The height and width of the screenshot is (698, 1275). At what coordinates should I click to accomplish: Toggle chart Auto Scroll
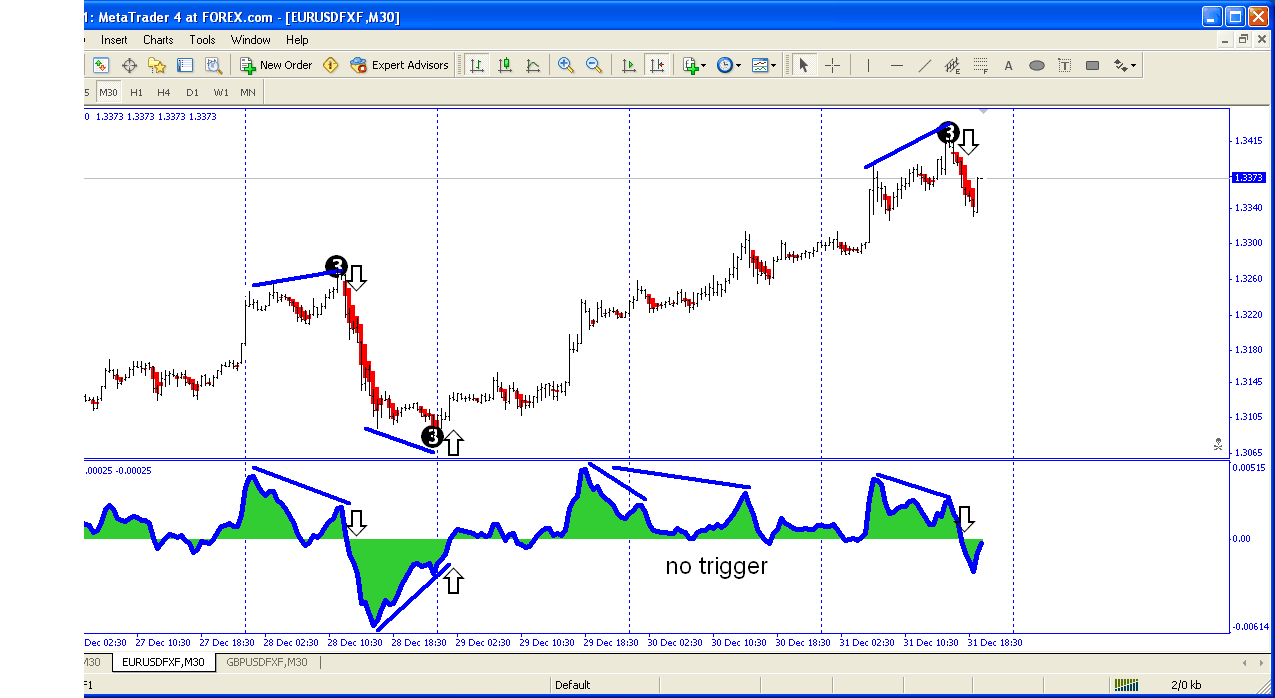click(x=629, y=65)
